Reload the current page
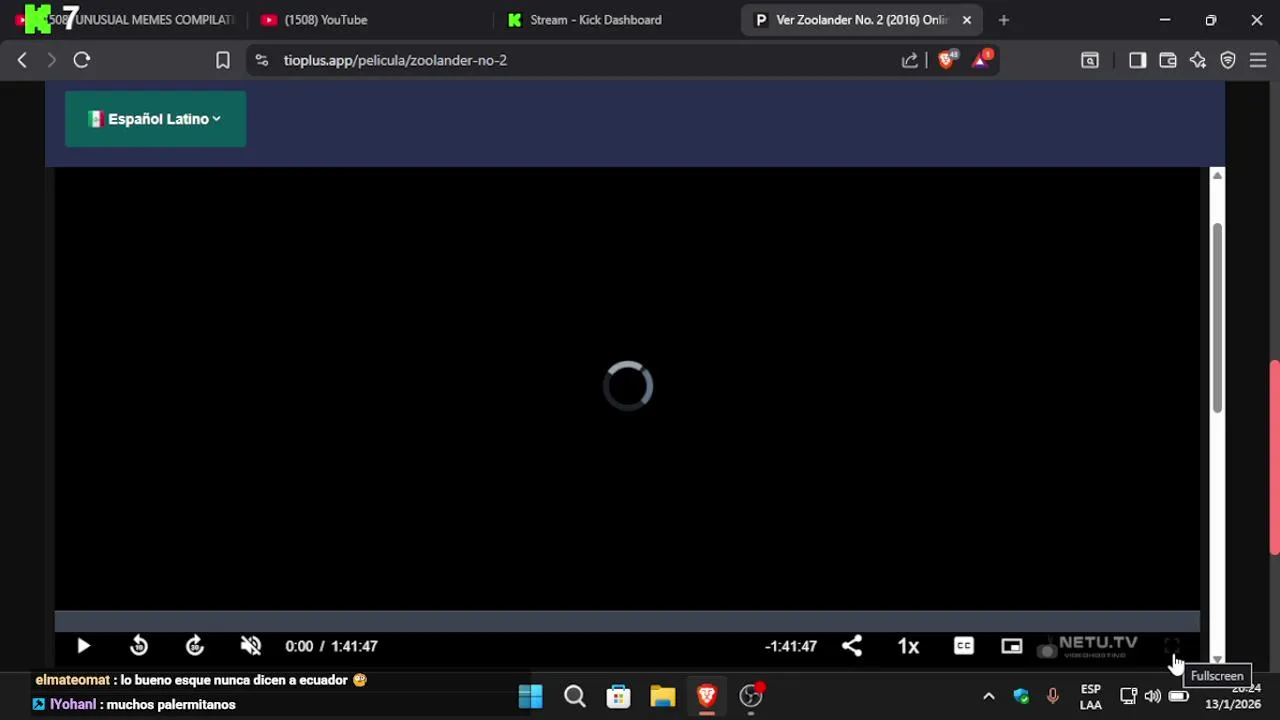 [x=82, y=60]
